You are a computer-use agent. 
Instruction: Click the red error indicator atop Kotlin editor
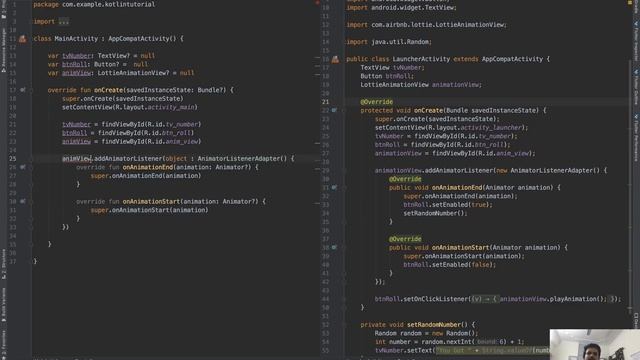coord(318,2)
